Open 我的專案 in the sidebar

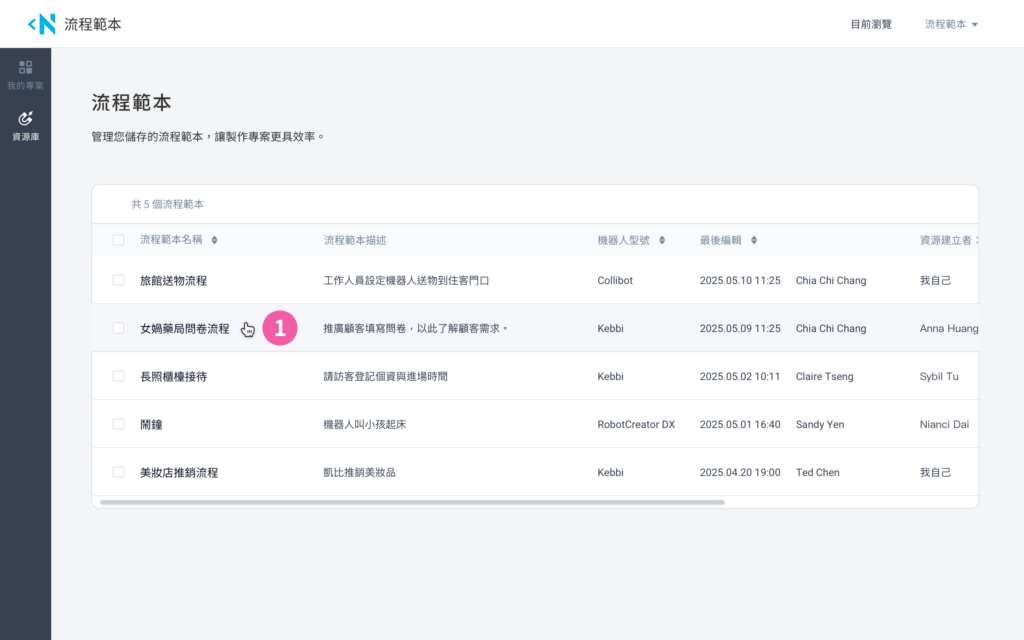click(25, 75)
